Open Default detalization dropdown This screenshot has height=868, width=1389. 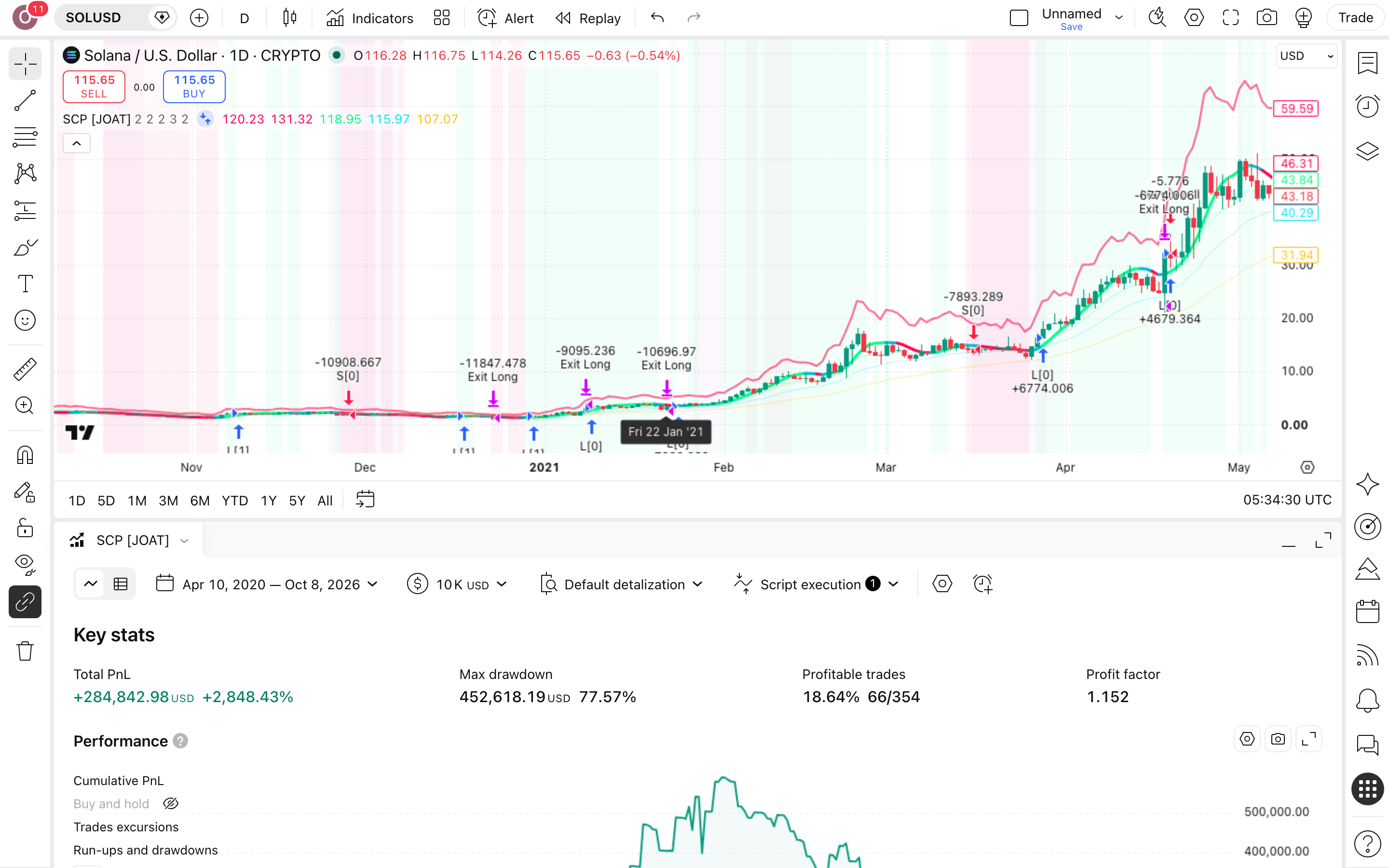(x=622, y=584)
